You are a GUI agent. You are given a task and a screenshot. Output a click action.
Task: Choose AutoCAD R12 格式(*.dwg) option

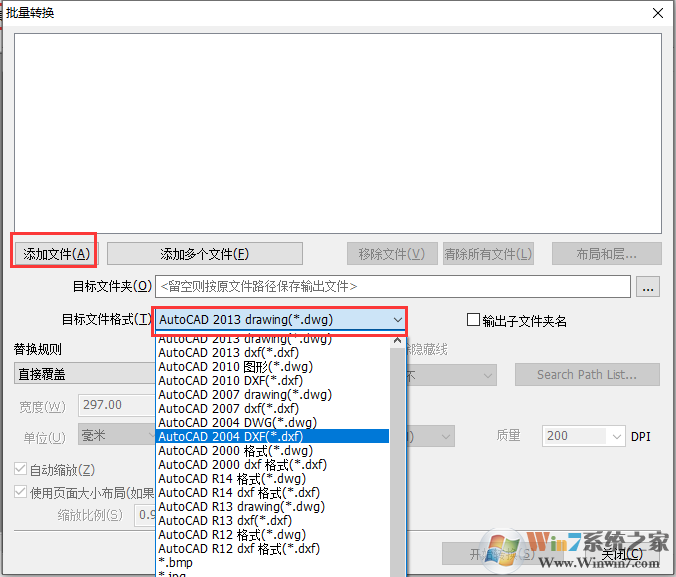click(x=272, y=535)
